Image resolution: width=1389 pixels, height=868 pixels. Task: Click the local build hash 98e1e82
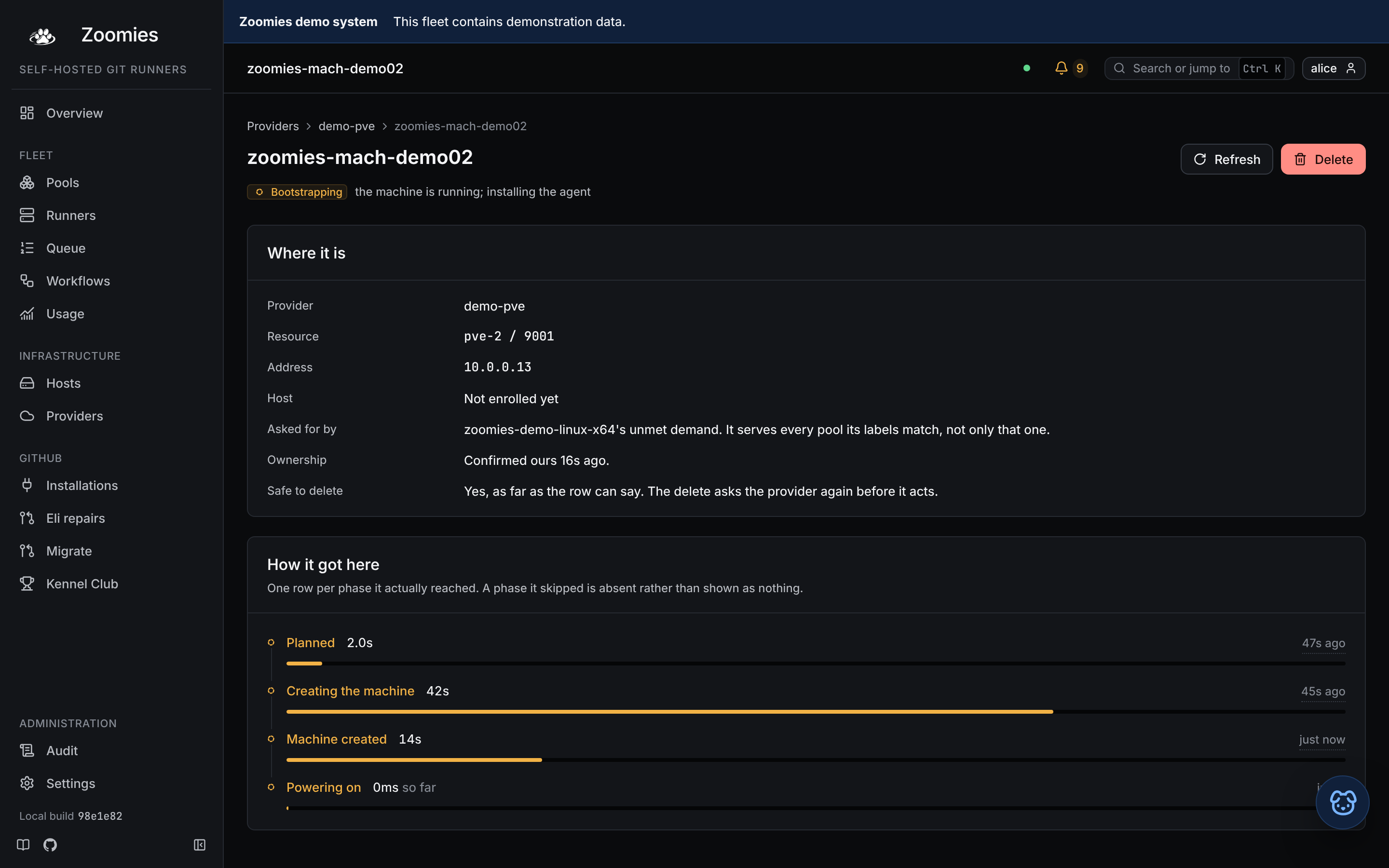point(100,816)
